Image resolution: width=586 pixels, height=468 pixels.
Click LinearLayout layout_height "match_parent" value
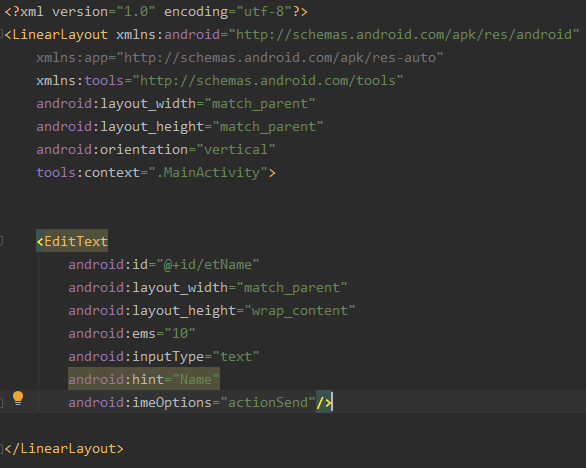(x=268, y=127)
